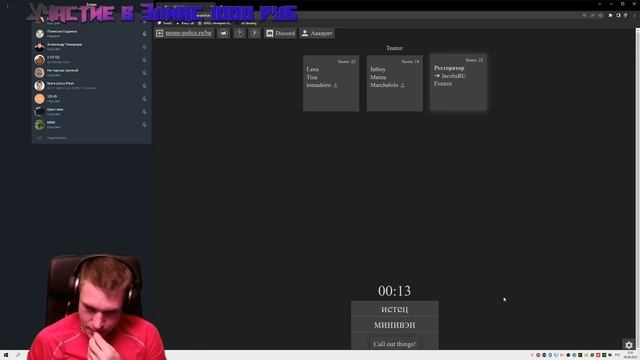Click player 'Marchelolo' in second team

tap(384, 85)
